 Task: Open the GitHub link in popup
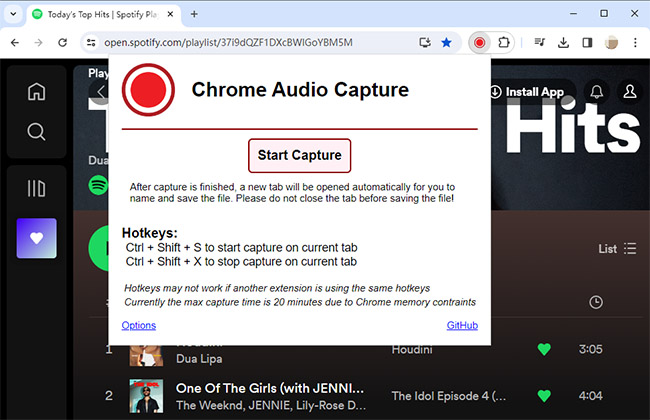(x=462, y=325)
